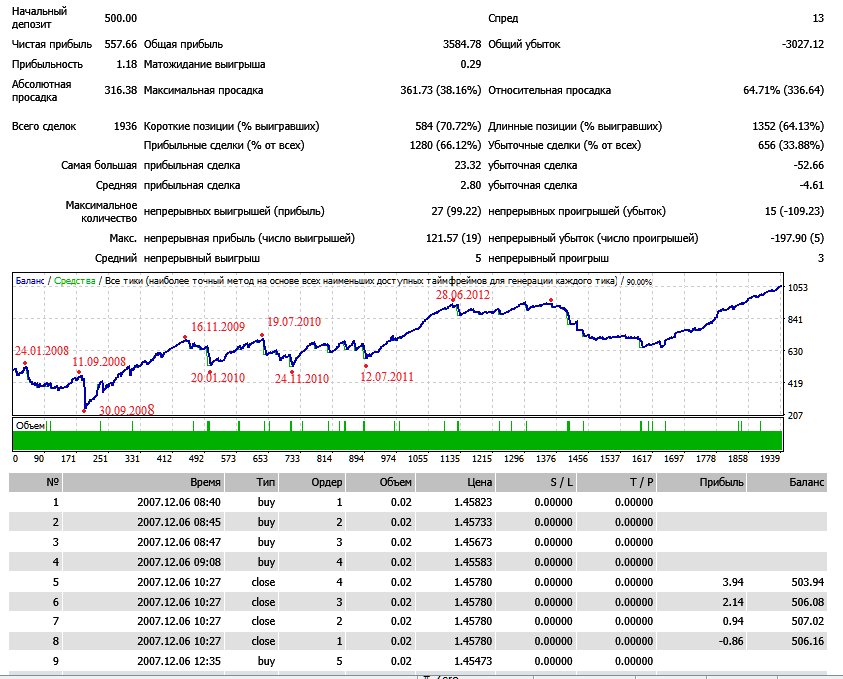Select maximal drawdown 361.73 (38.16%)

[x=440, y=90]
